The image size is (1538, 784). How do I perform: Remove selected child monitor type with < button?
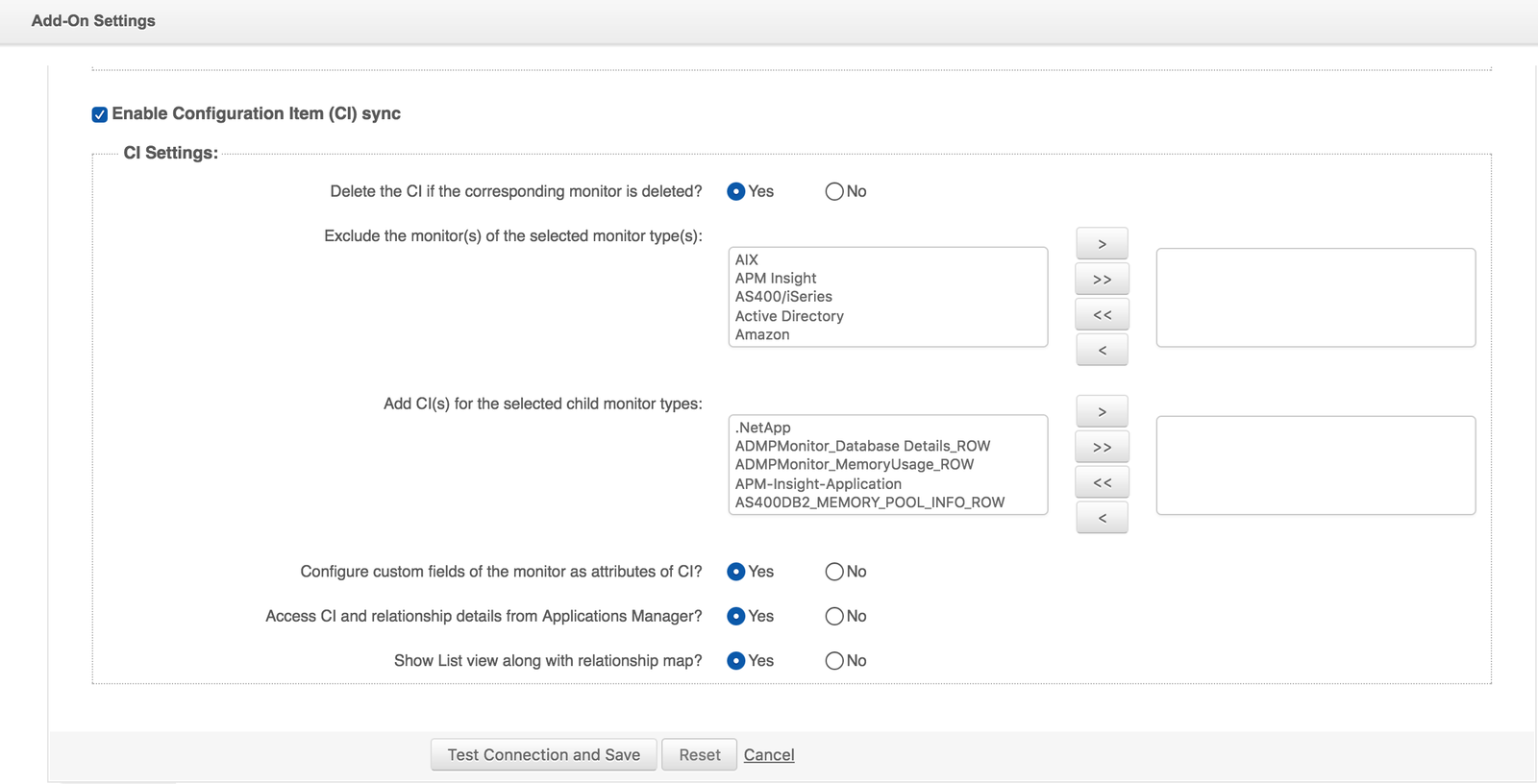(x=1102, y=518)
